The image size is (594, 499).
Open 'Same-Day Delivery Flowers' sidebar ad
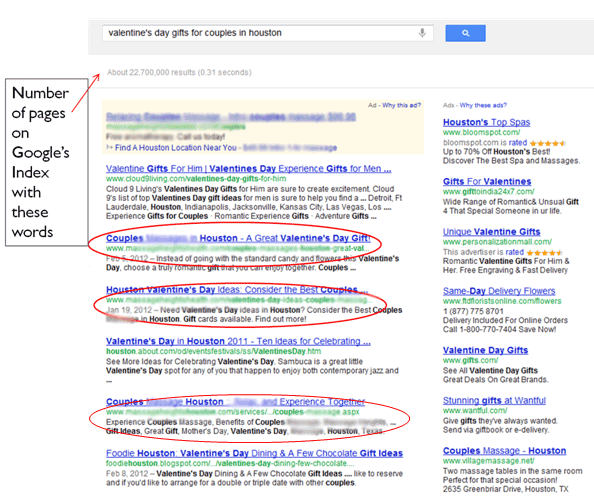[x=499, y=291]
